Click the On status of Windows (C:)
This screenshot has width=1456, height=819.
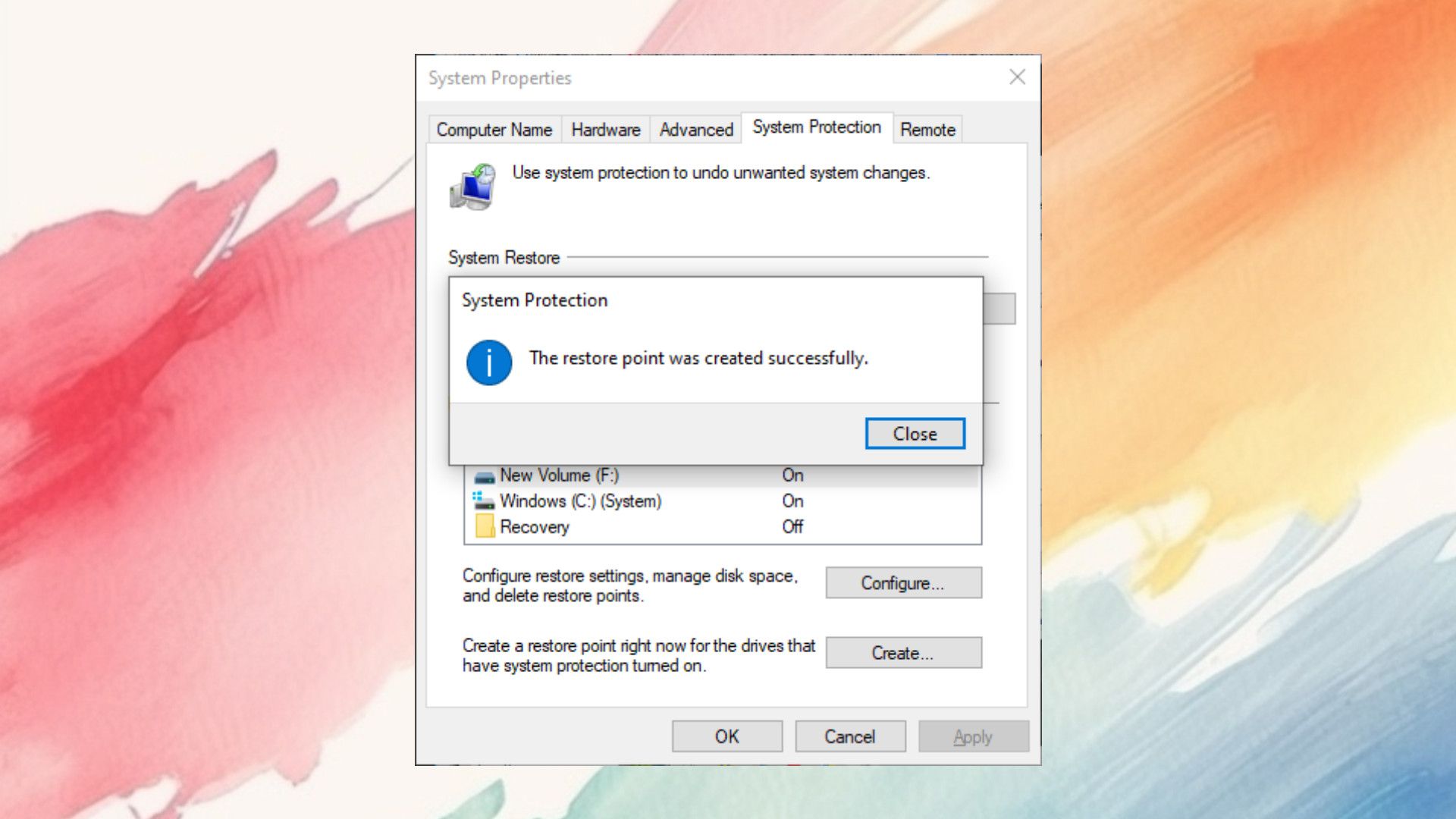point(792,501)
